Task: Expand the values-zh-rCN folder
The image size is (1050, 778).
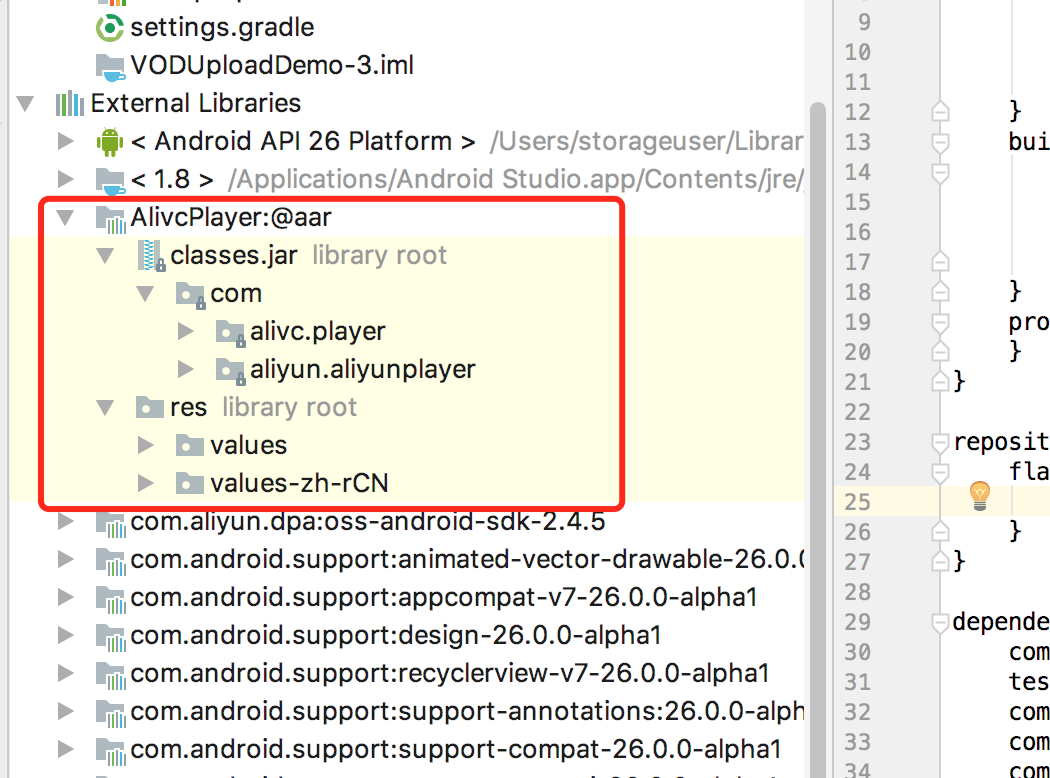Action: 145,483
